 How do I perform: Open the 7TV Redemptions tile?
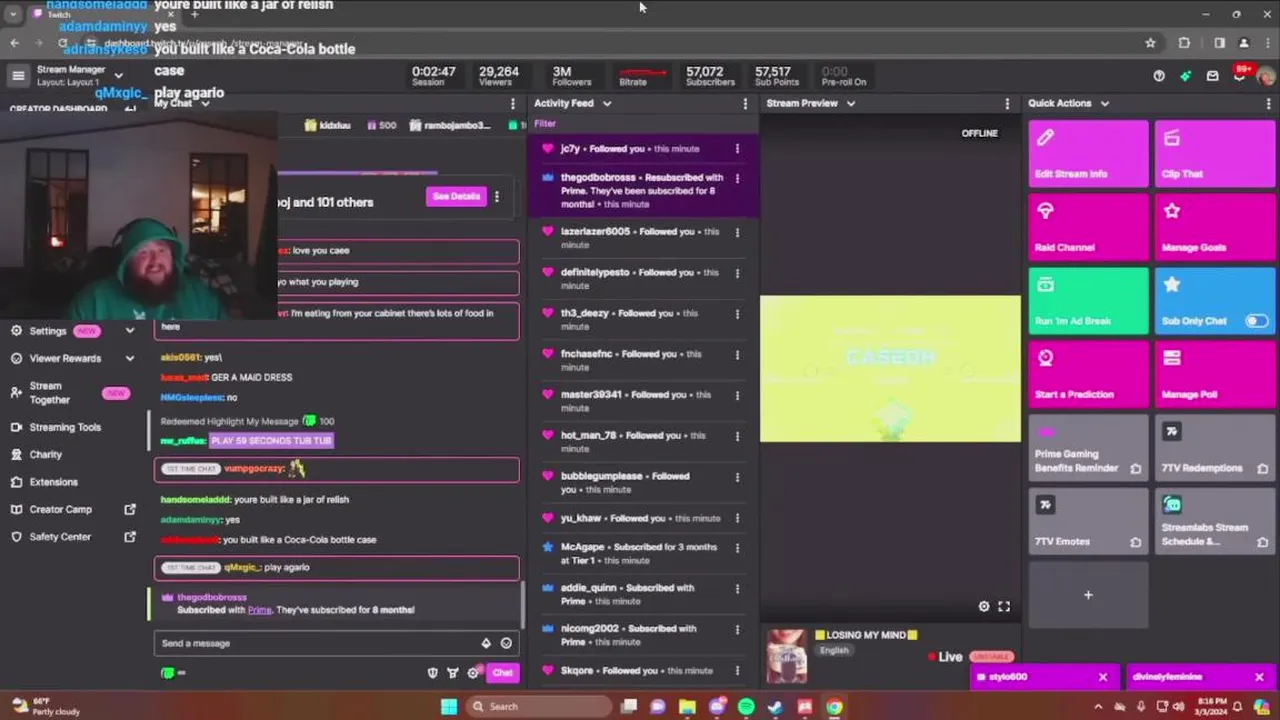[1215, 447]
